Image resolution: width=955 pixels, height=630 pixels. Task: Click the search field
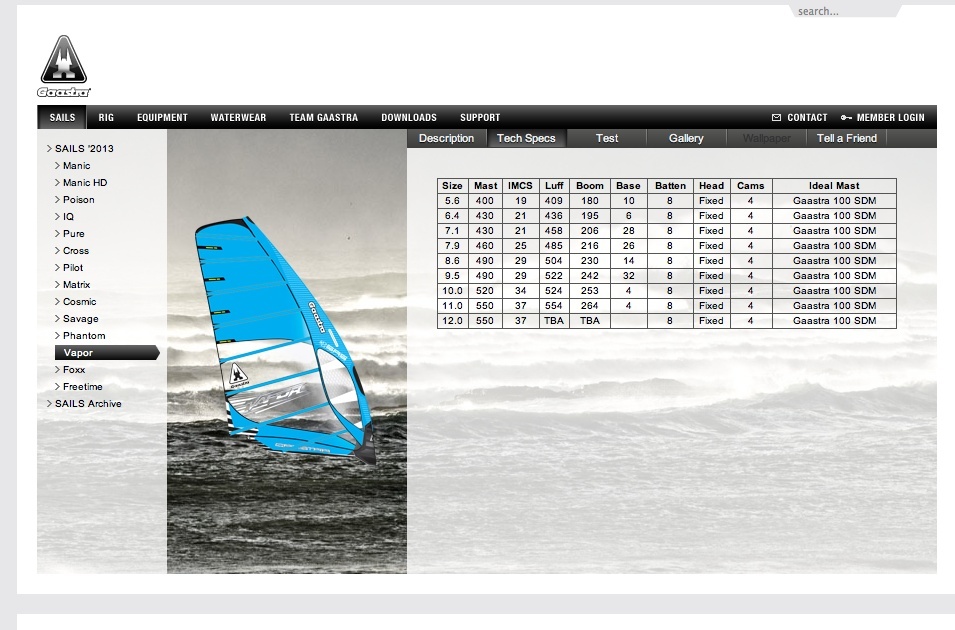(x=845, y=11)
